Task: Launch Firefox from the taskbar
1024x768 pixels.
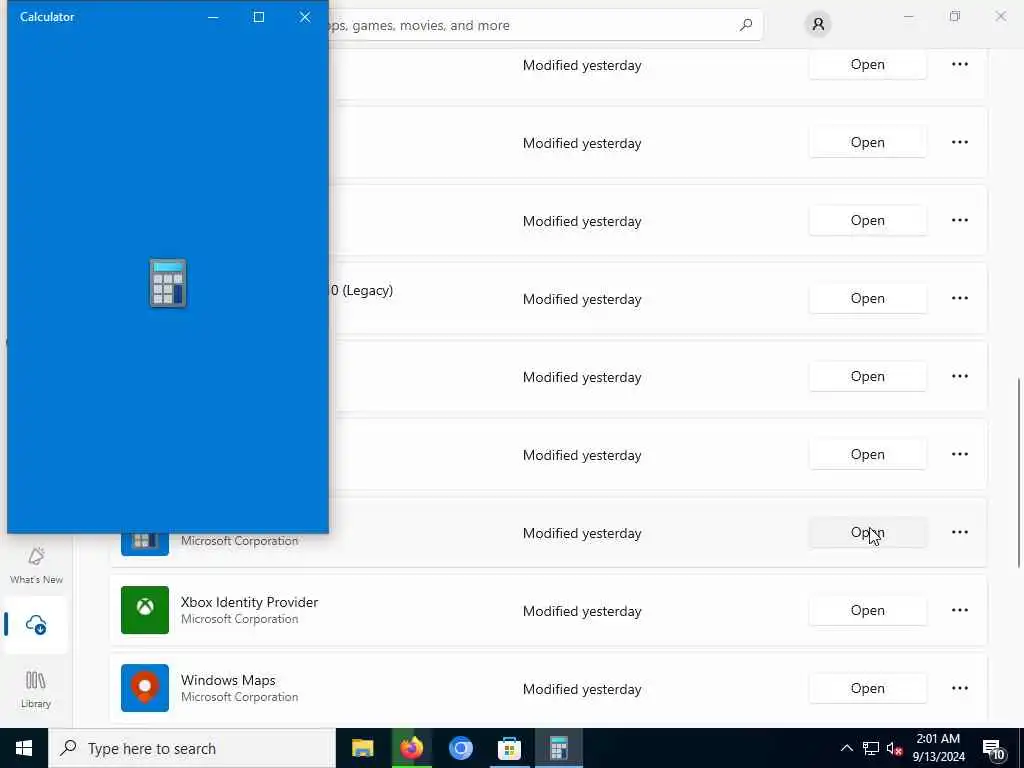Action: [x=411, y=748]
